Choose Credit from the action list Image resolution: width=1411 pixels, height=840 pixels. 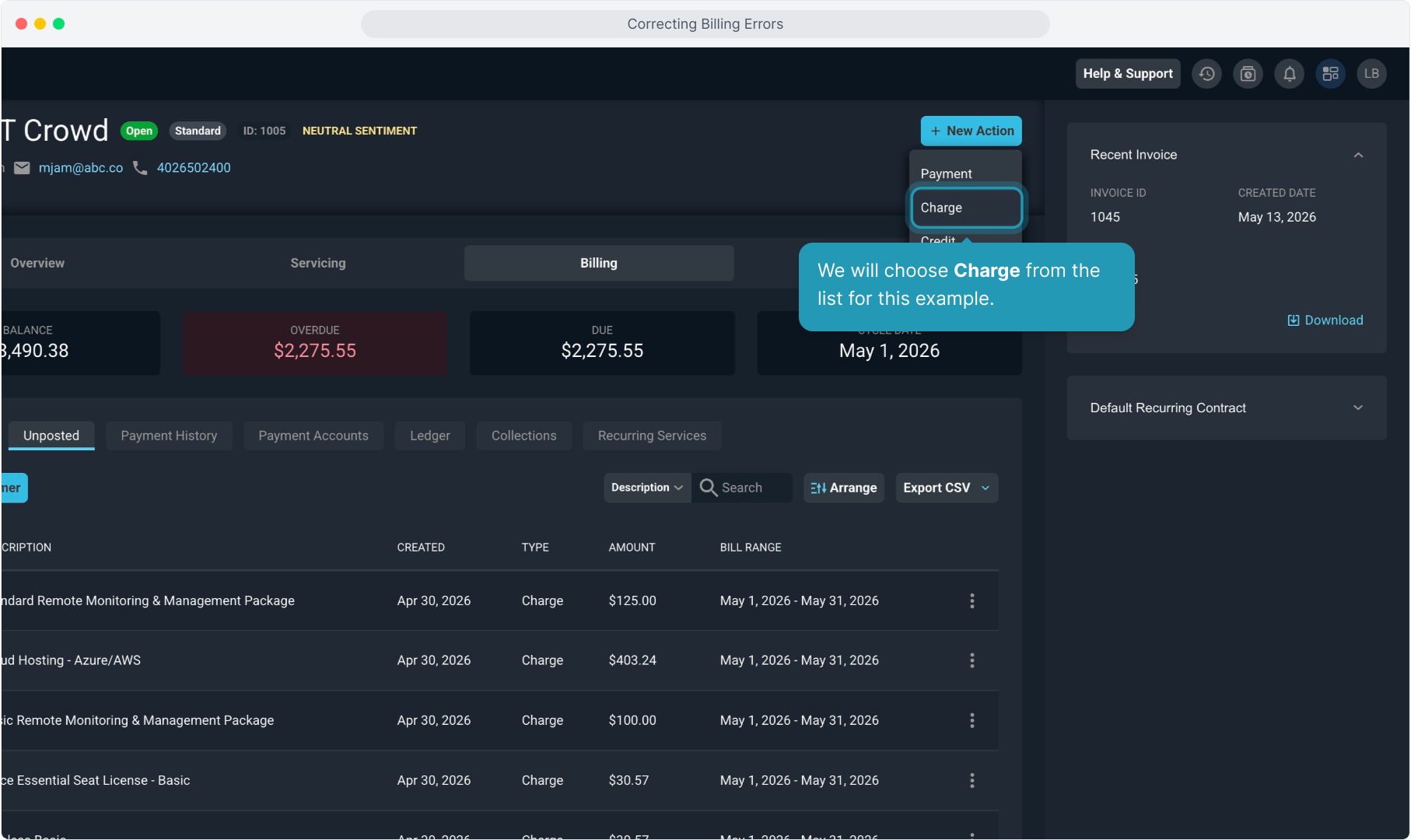(x=937, y=240)
